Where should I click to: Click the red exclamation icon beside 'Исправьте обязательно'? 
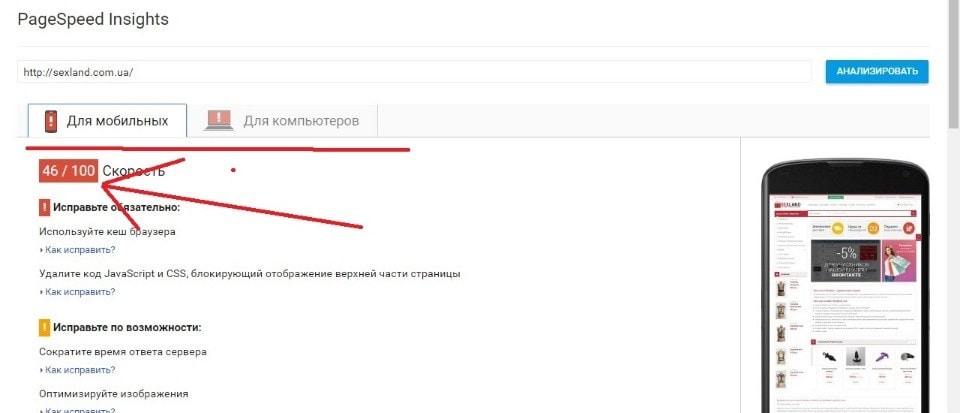click(45, 207)
